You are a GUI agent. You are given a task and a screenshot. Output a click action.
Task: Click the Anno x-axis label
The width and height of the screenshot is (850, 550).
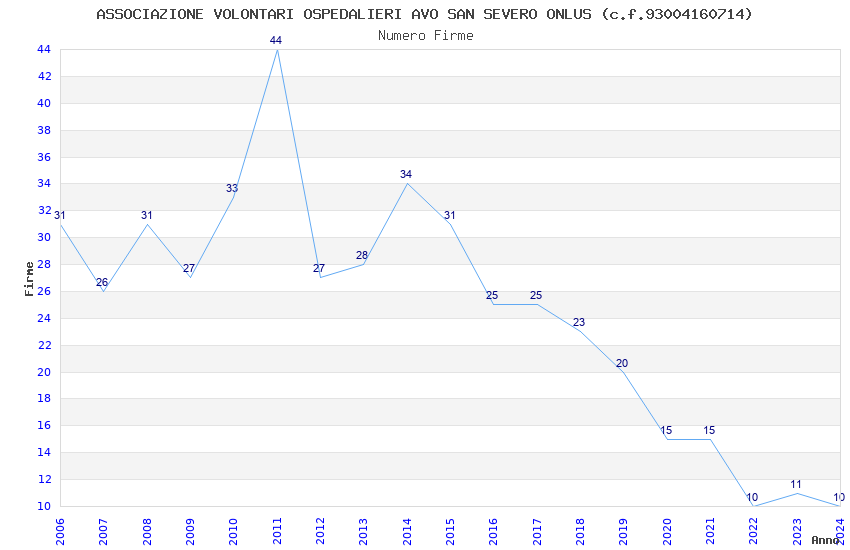825,540
